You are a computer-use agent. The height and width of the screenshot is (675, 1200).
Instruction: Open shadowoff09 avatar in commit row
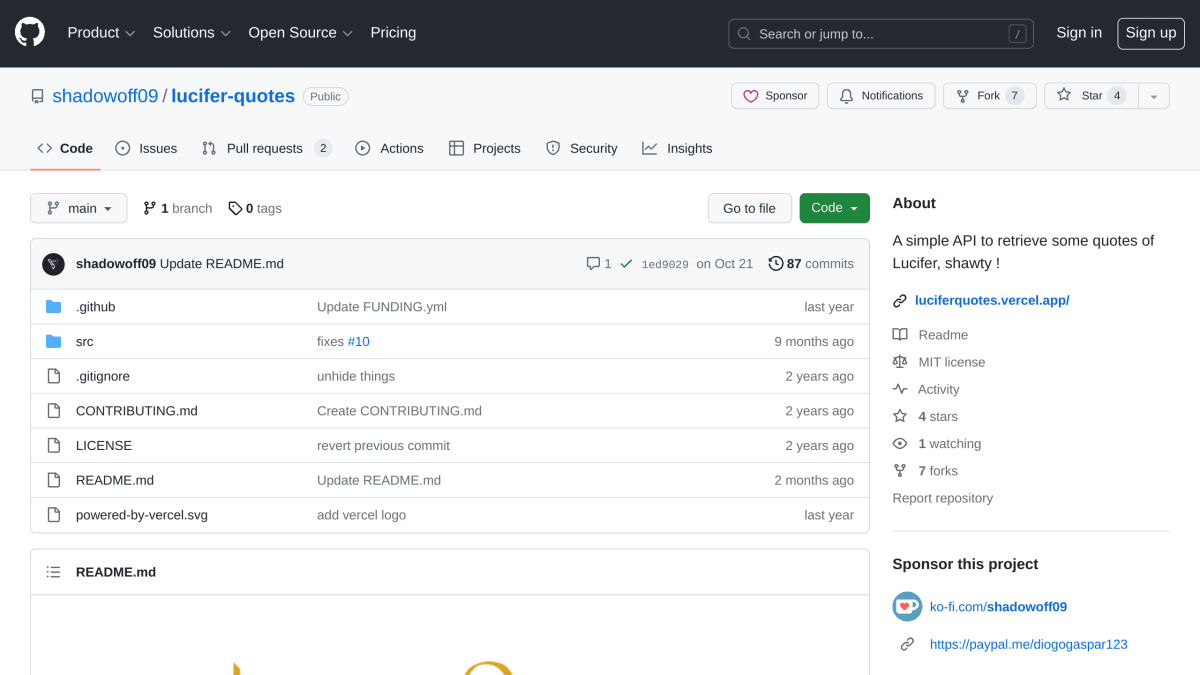click(53, 264)
